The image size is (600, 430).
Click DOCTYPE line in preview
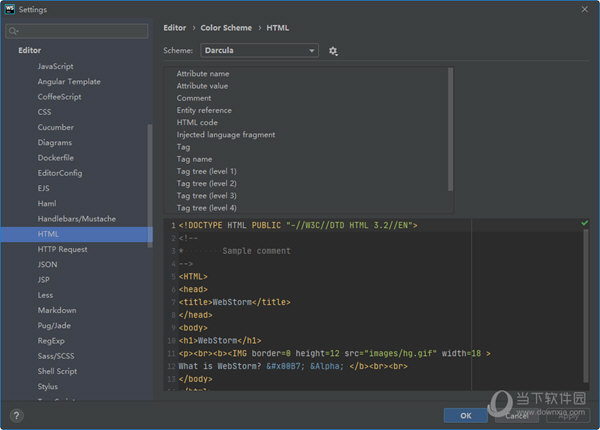(x=298, y=225)
